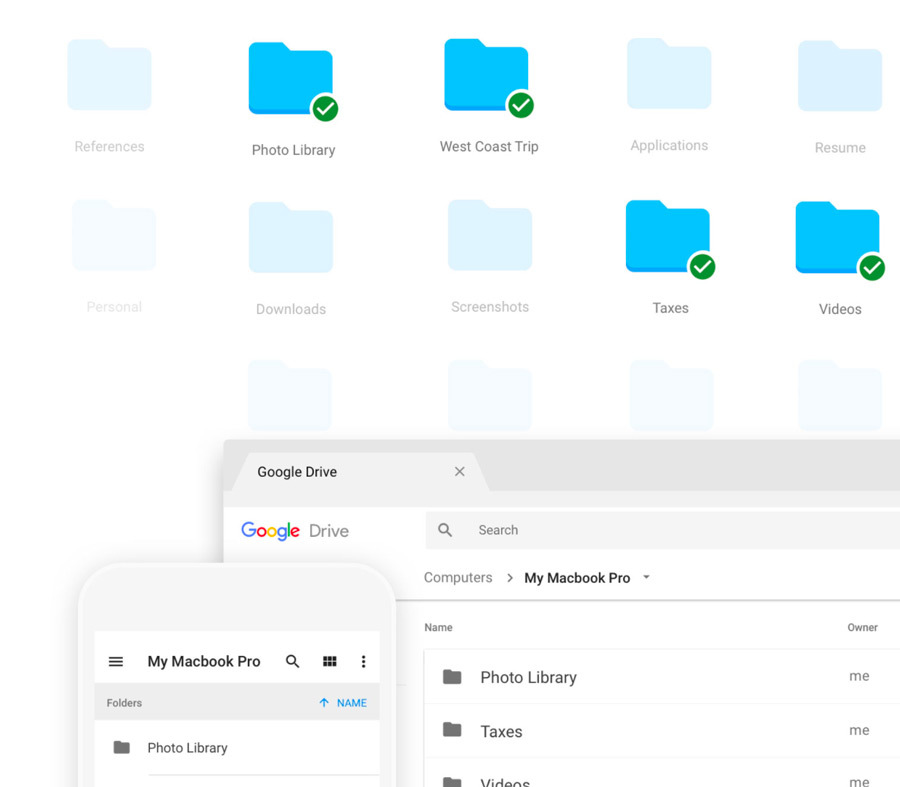Tap the mobile search magnifier icon
The width and height of the screenshot is (900, 787).
[x=293, y=662]
